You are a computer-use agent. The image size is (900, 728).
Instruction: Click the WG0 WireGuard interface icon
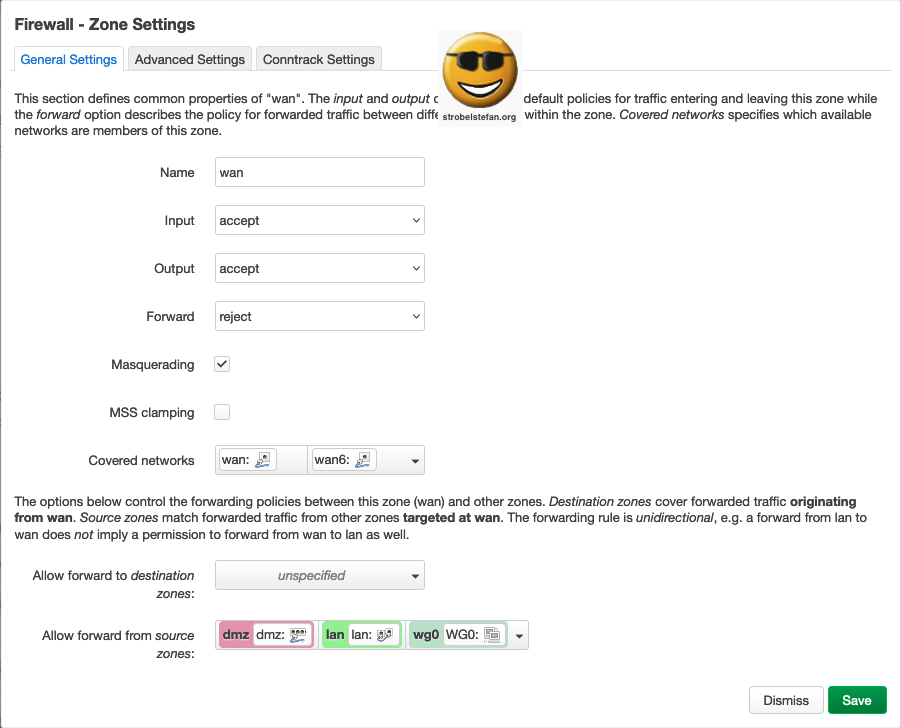(491, 635)
